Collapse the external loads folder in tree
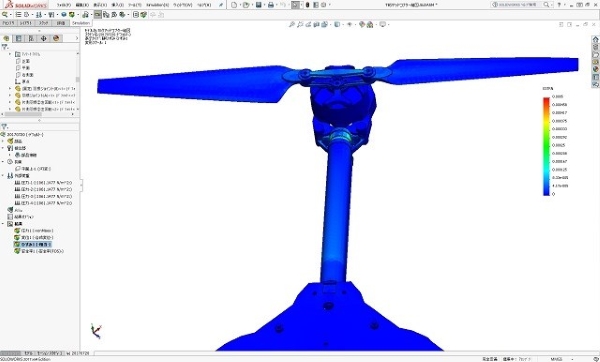600x362 pixels. click(x=3, y=175)
